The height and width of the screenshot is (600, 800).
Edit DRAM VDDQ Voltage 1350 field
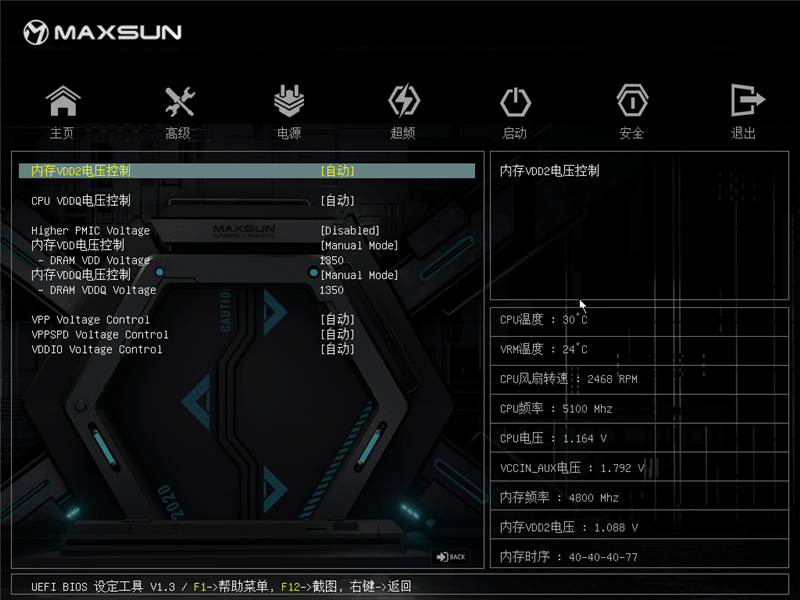[332, 290]
